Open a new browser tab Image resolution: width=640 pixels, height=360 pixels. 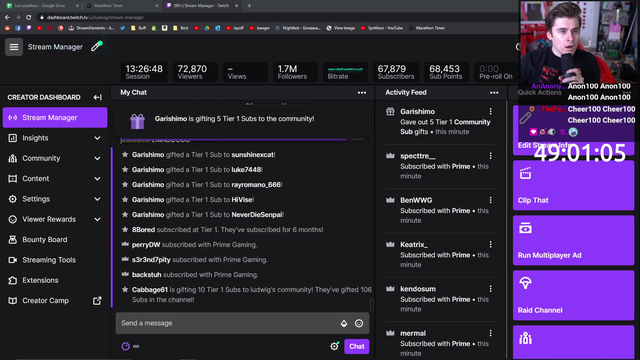249,6
